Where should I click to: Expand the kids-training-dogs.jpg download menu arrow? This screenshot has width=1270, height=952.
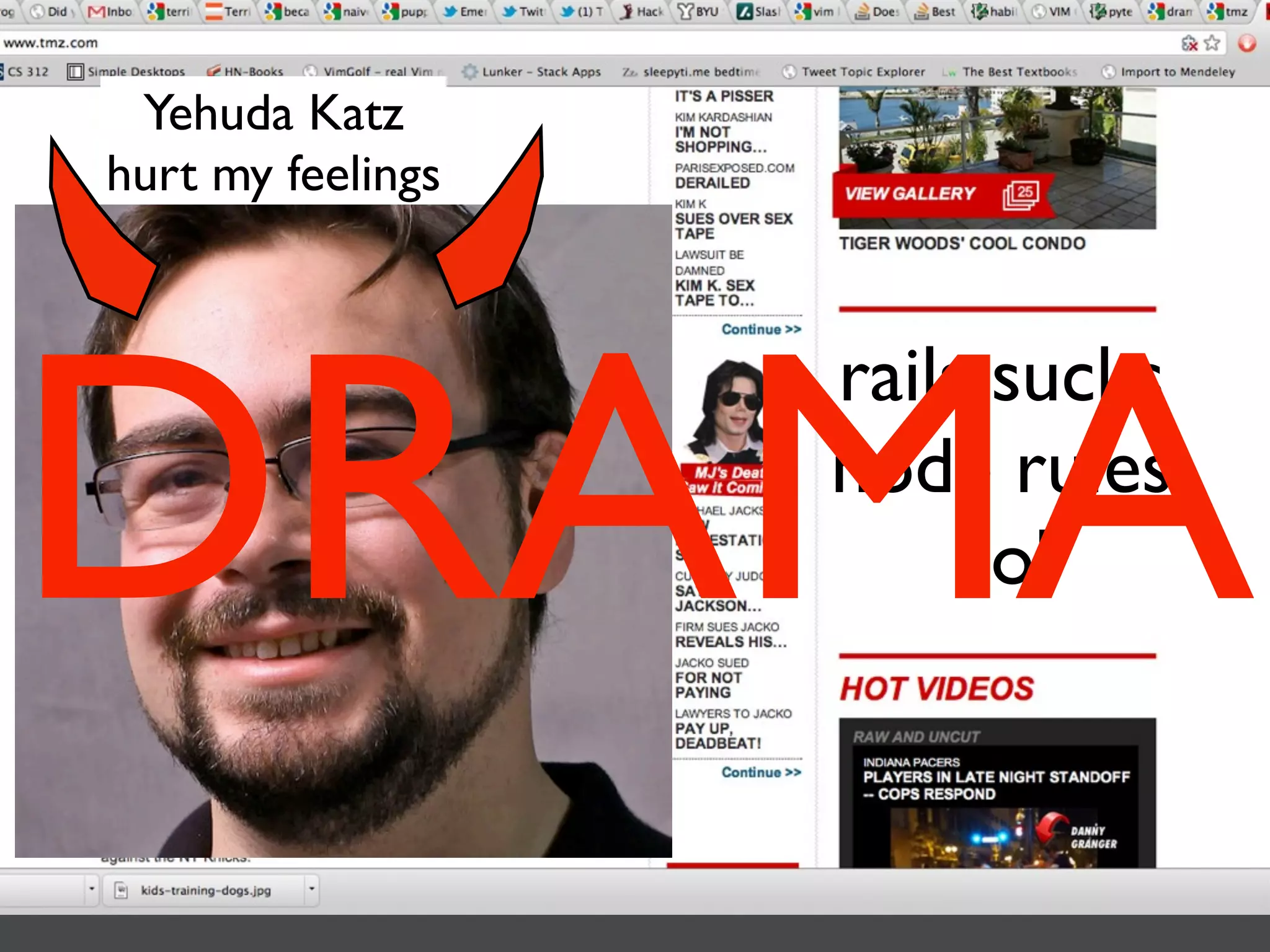[x=311, y=890]
